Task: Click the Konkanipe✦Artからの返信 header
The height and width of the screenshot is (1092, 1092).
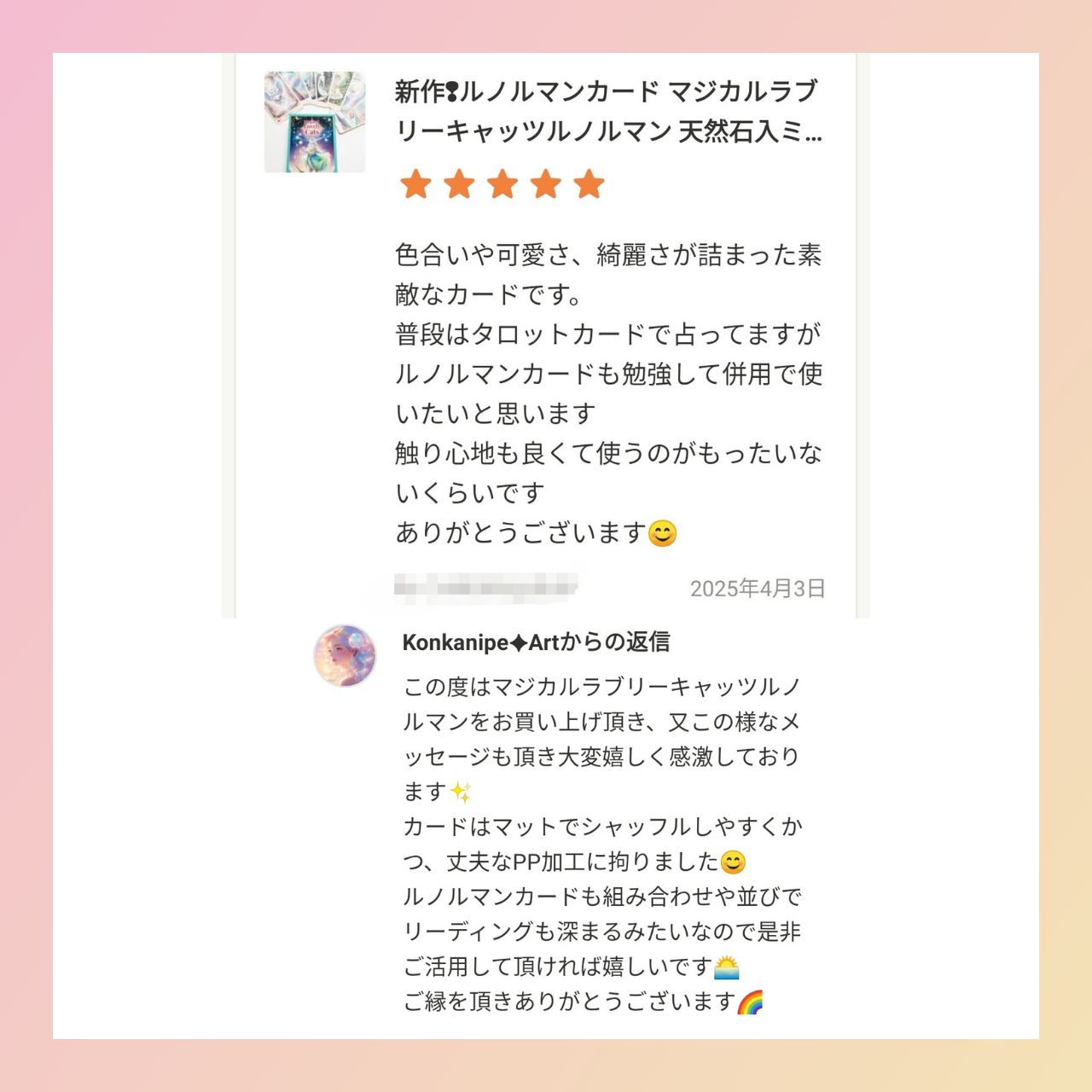Action: [536, 642]
